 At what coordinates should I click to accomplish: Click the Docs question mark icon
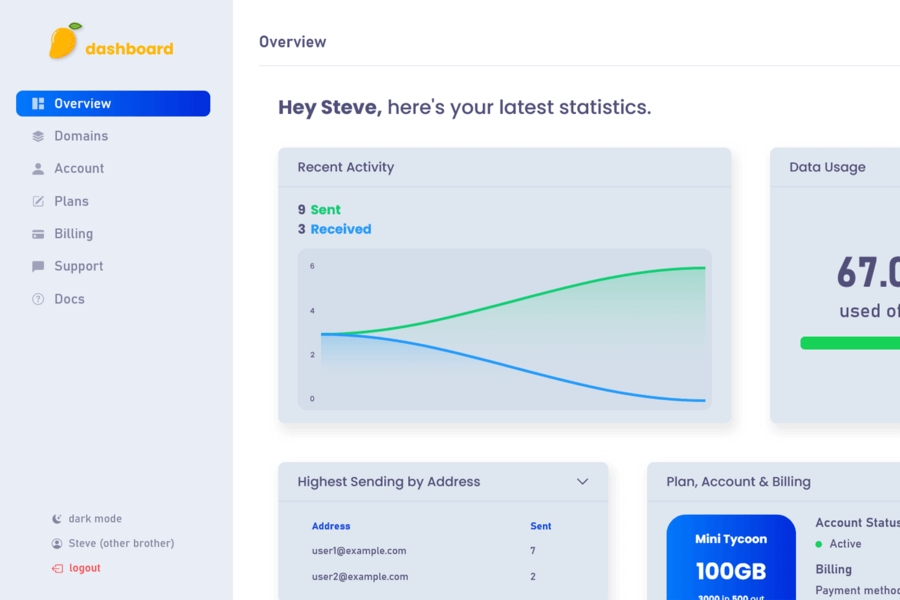pyautogui.click(x=38, y=299)
